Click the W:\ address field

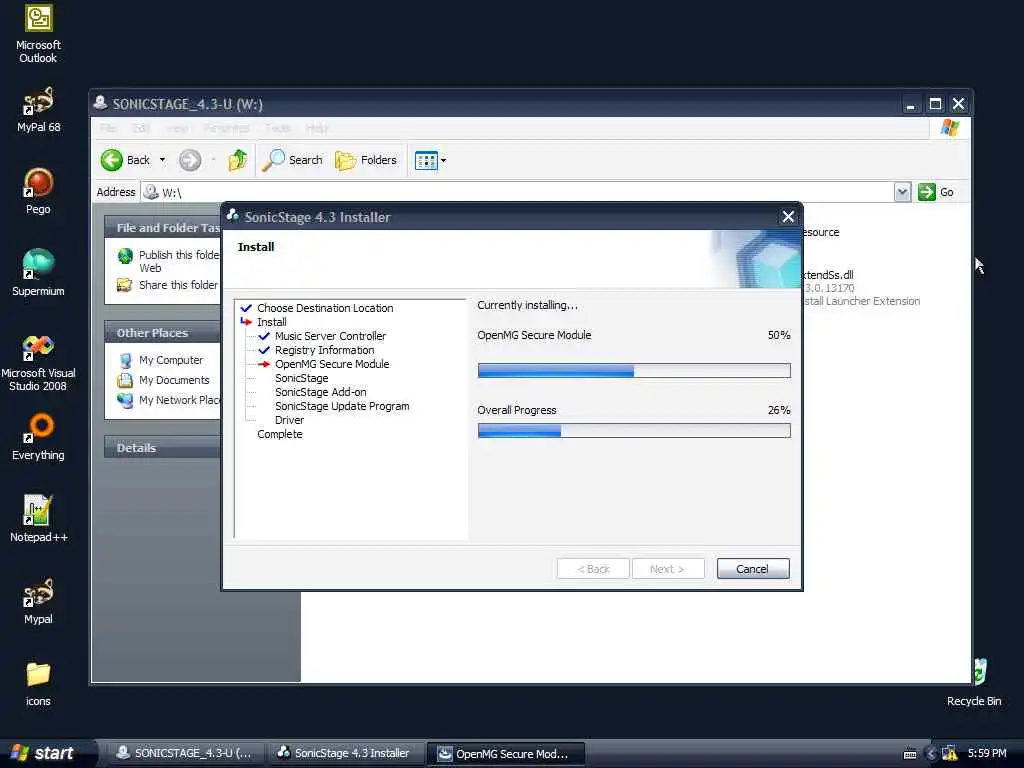click(x=517, y=192)
